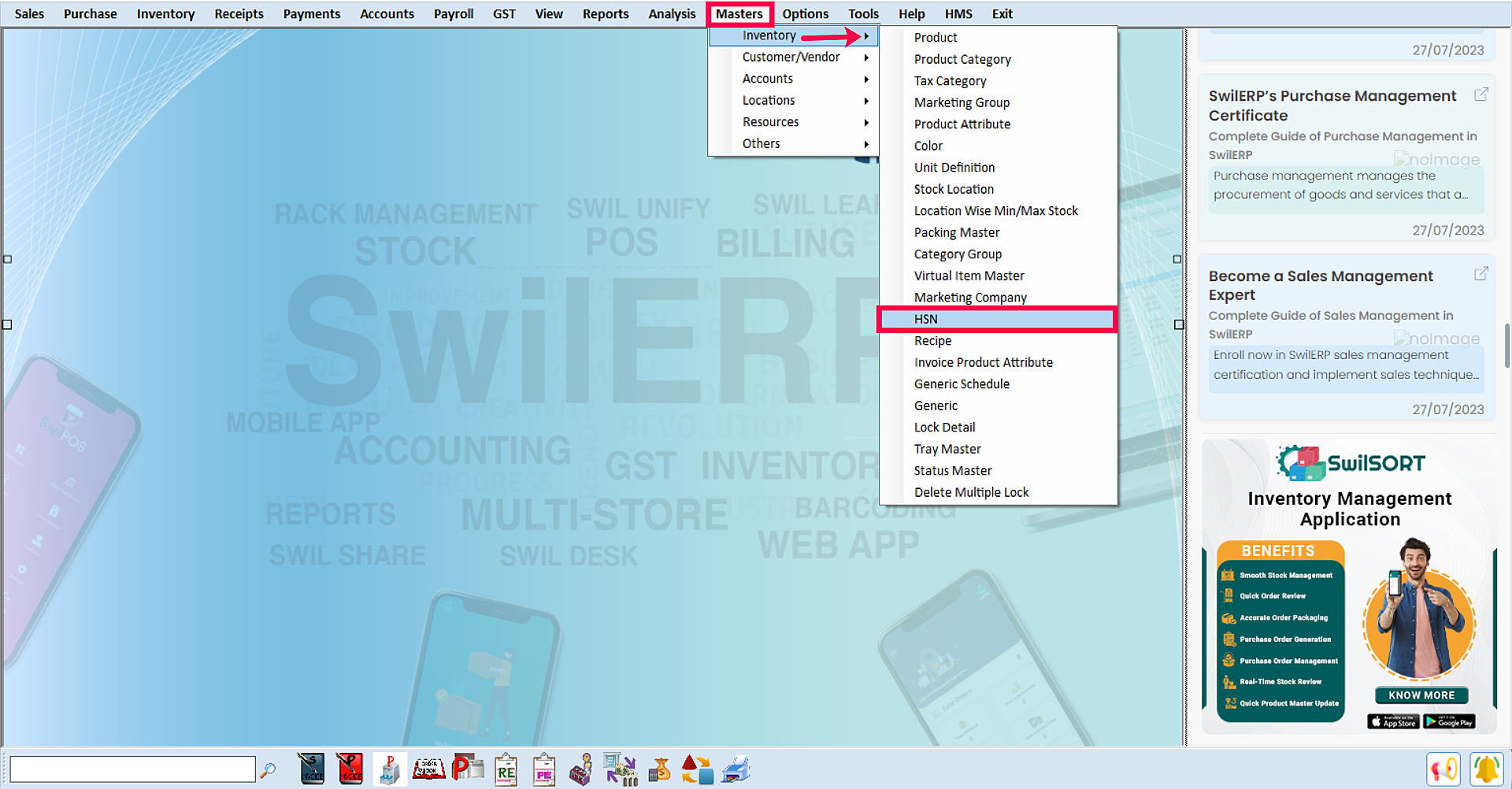Image resolution: width=1512 pixels, height=789 pixels.
Task: Open the PE clipboard icon
Action: click(x=544, y=770)
